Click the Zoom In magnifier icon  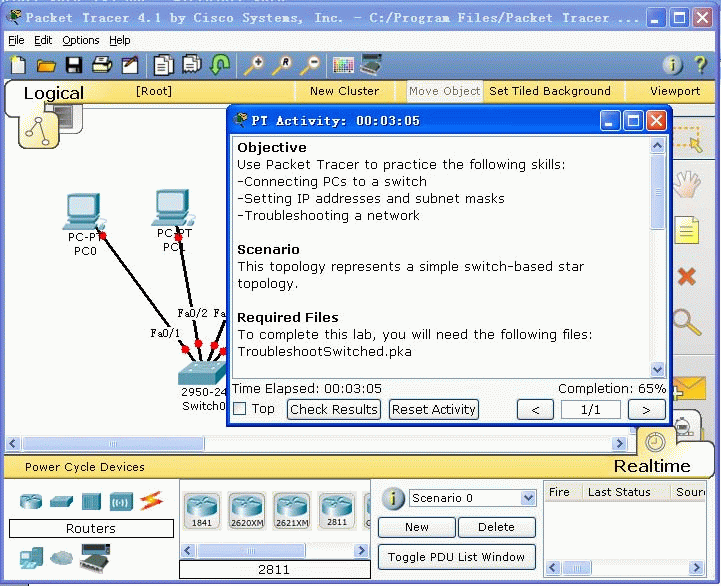[x=254, y=66]
